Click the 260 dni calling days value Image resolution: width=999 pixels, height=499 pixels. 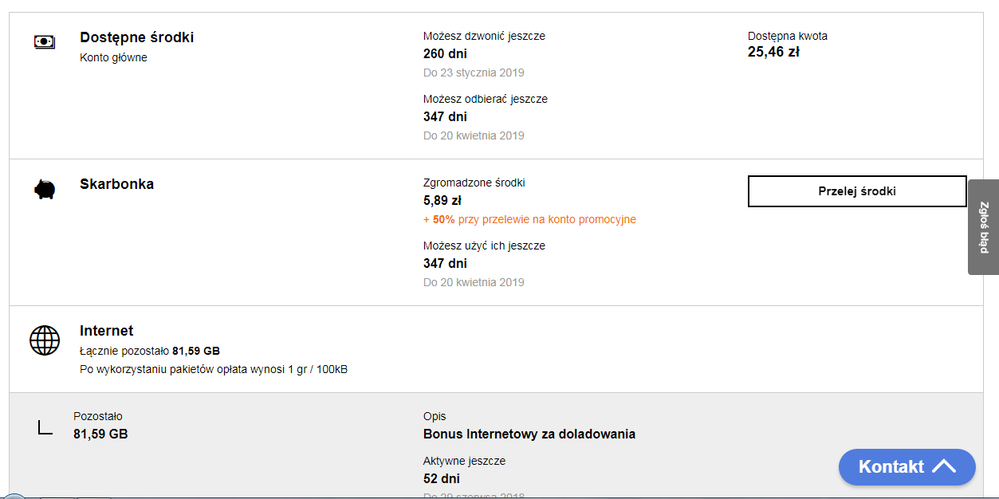pyautogui.click(x=445, y=54)
